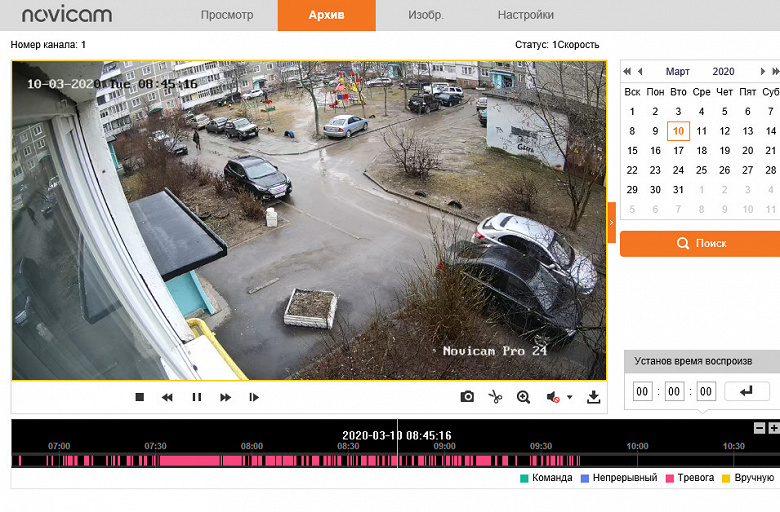The width and height of the screenshot is (780, 512).
Task: Zoom out the timeline with minus button
Action: 759,427
